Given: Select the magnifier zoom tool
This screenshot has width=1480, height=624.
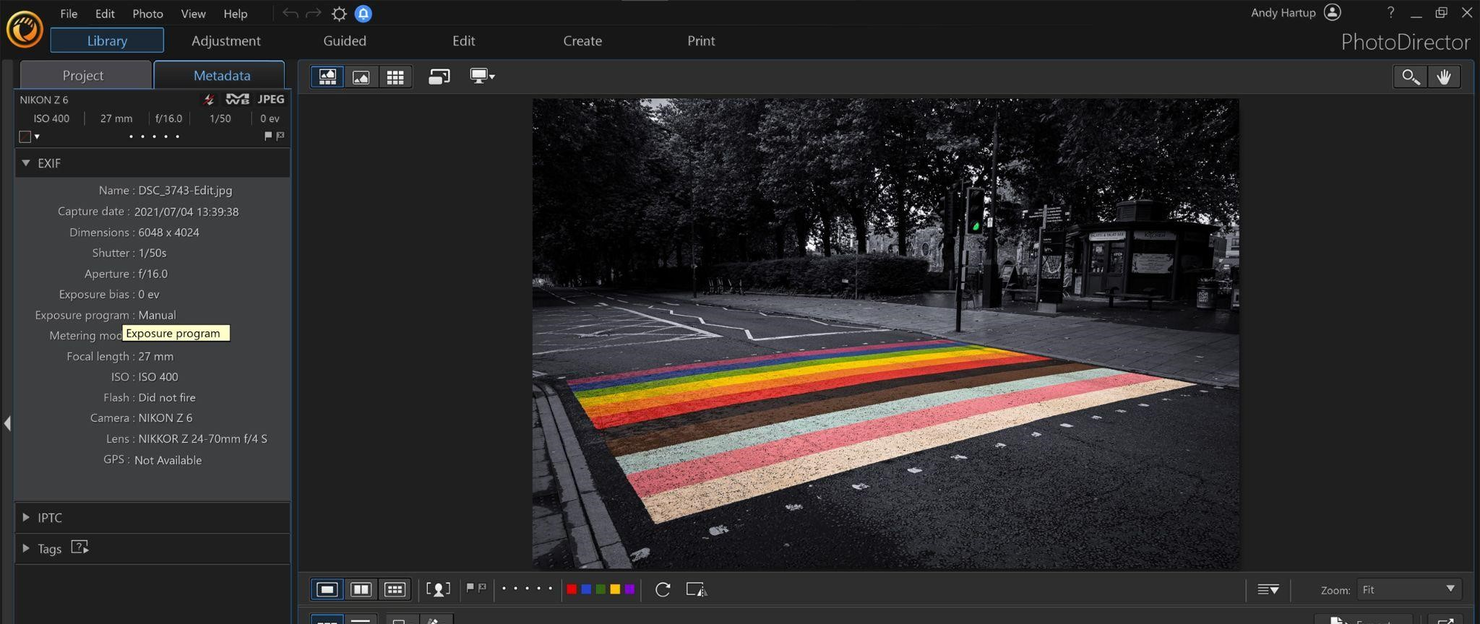Looking at the screenshot, I should coord(1410,77).
